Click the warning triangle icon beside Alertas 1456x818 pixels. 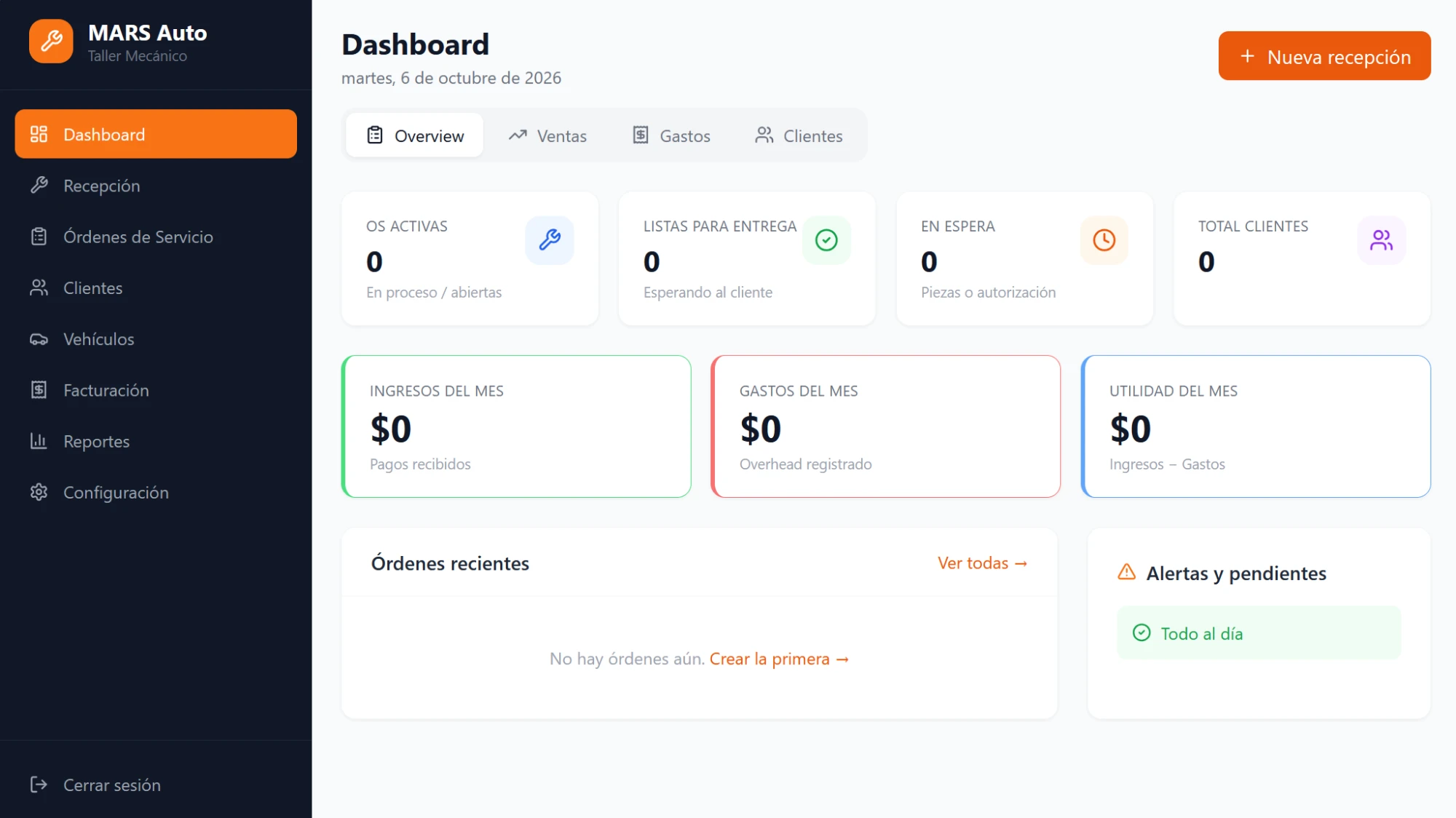coord(1126,572)
